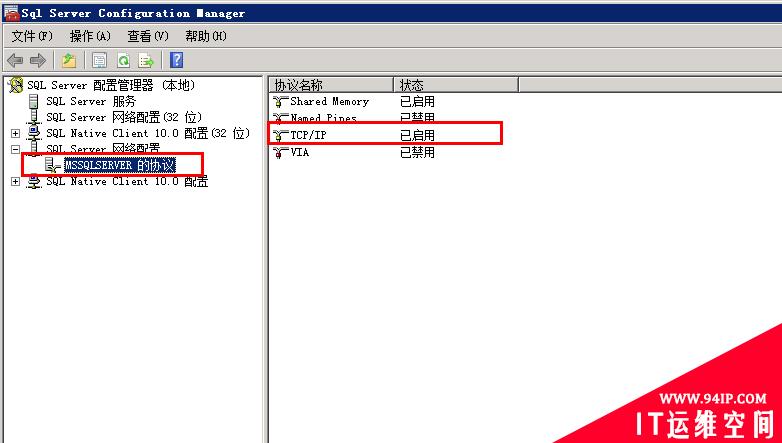
Task: Click the title bar application icon
Action: (x=11, y=13)
